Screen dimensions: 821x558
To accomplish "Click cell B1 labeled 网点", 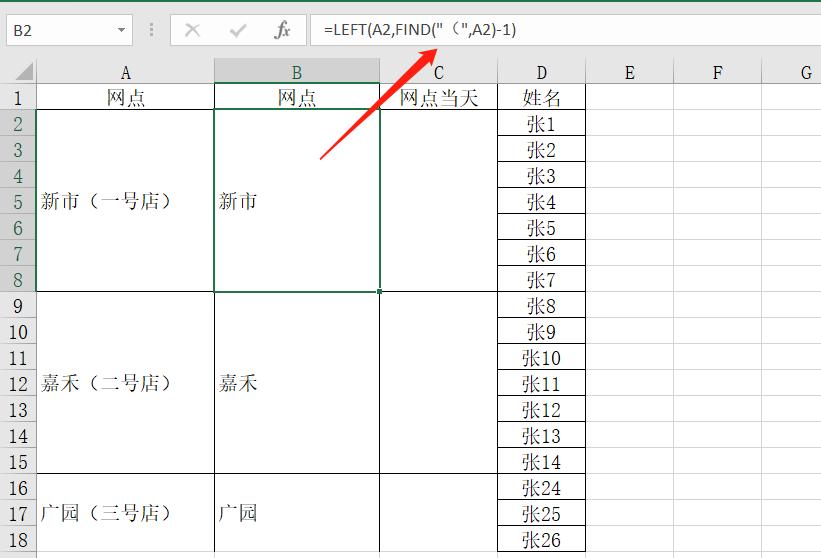I will [x=297, y=97].
